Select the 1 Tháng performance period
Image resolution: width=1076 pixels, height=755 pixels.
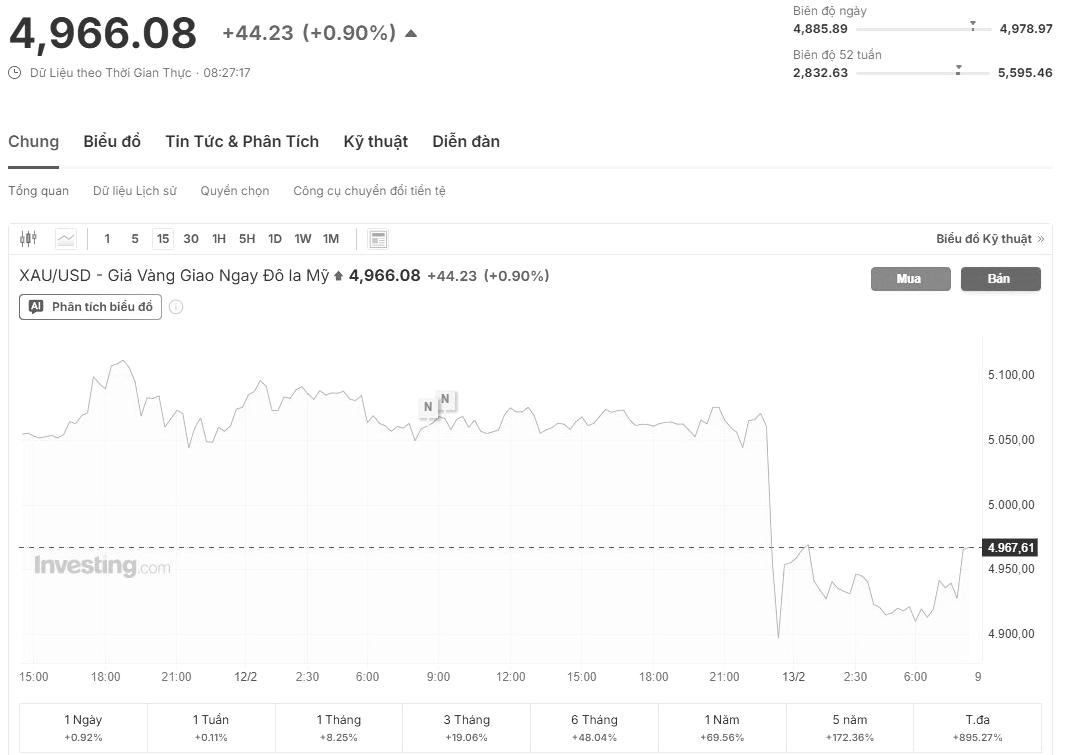point(339,727)
